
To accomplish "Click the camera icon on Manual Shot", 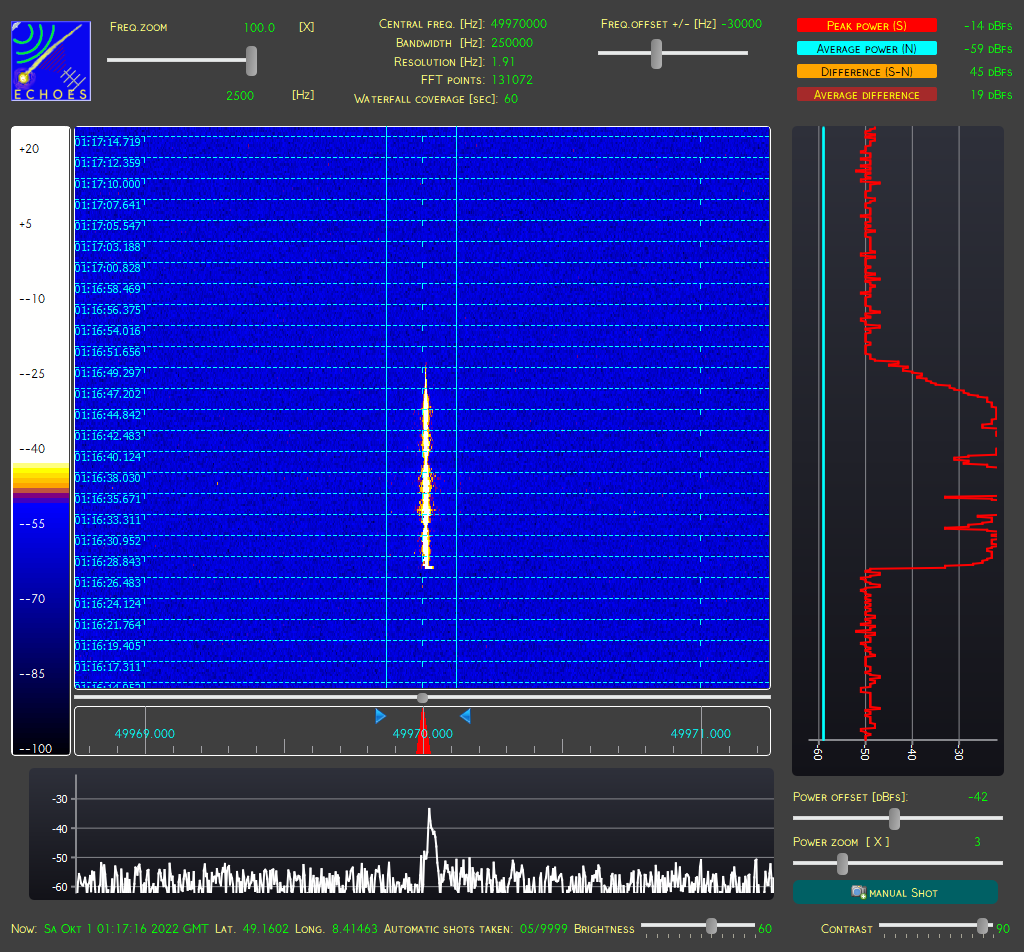I will pyautogui.click(x=859, y=892).
